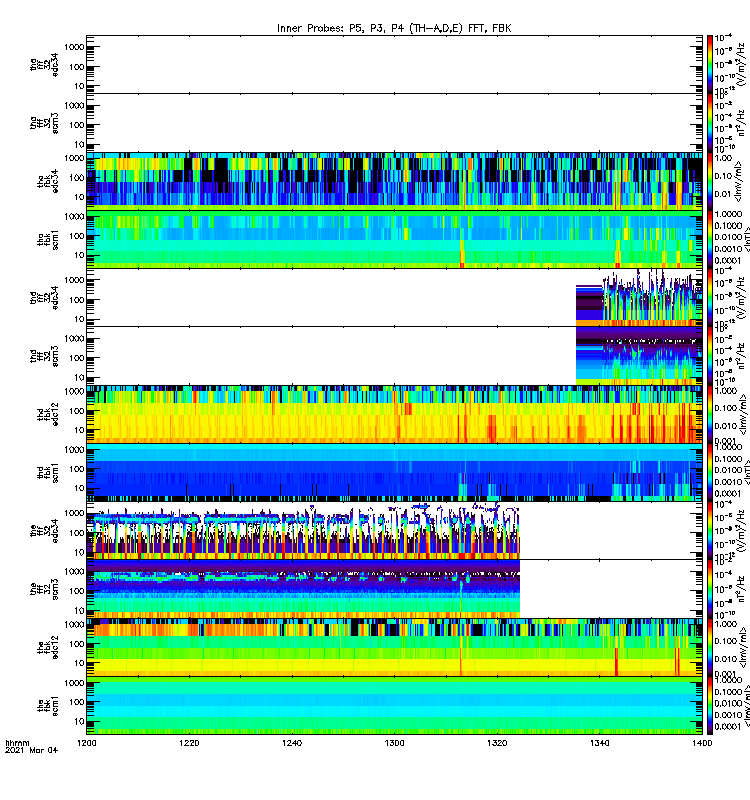Image resolution: width=750 pixels, height=800 pixels.
Task: Click the 10 tick of the fbk edc12 panel
Action: [79, 663]
